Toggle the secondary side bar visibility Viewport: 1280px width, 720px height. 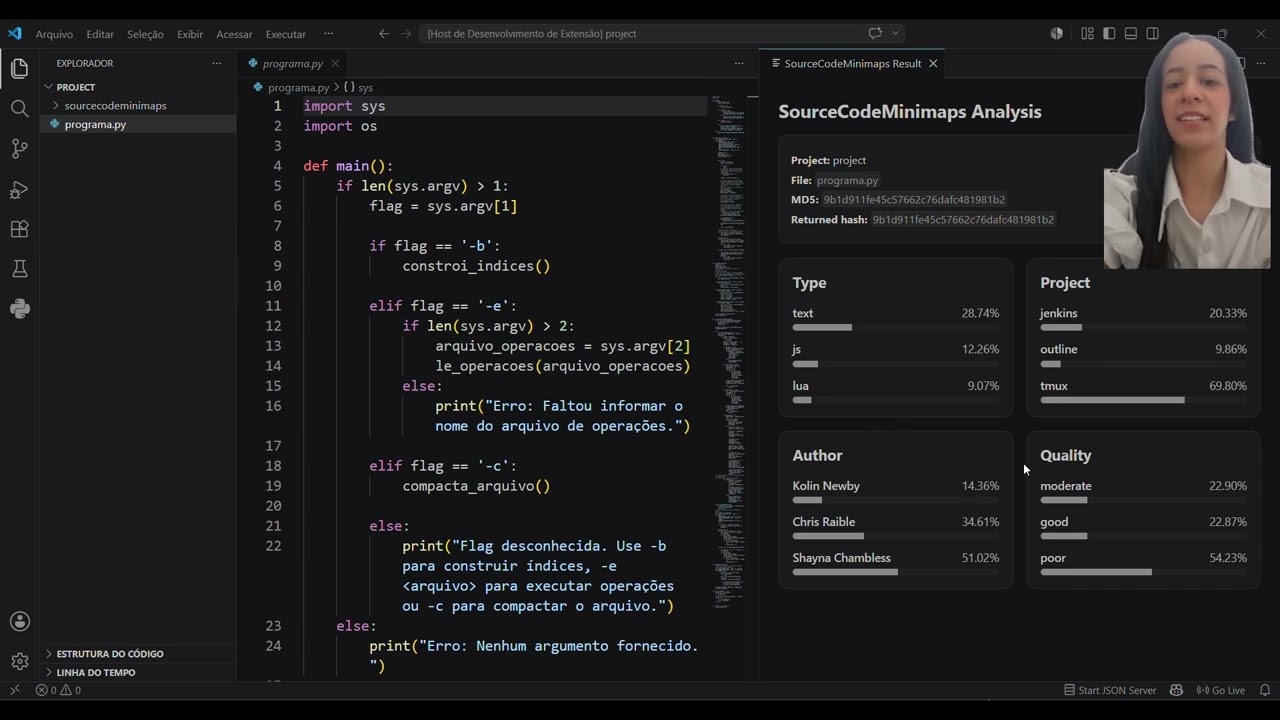pyautogui.click(x=1153, y=33)
